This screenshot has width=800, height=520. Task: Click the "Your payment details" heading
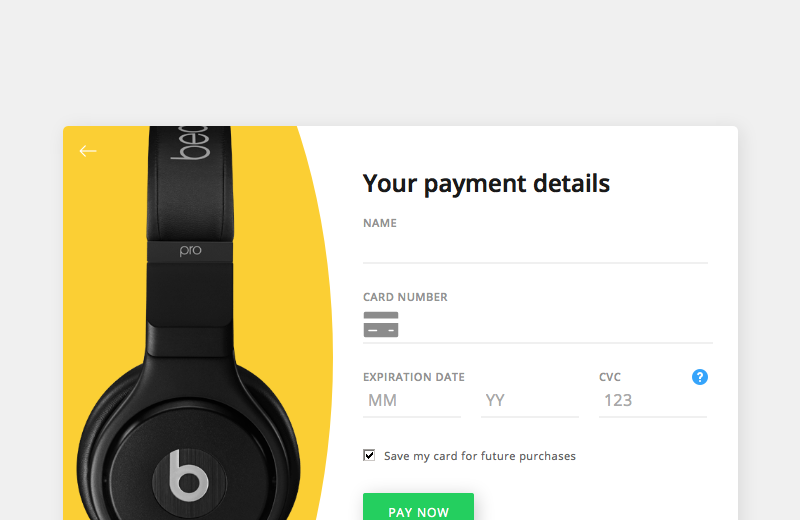(486, 184)
